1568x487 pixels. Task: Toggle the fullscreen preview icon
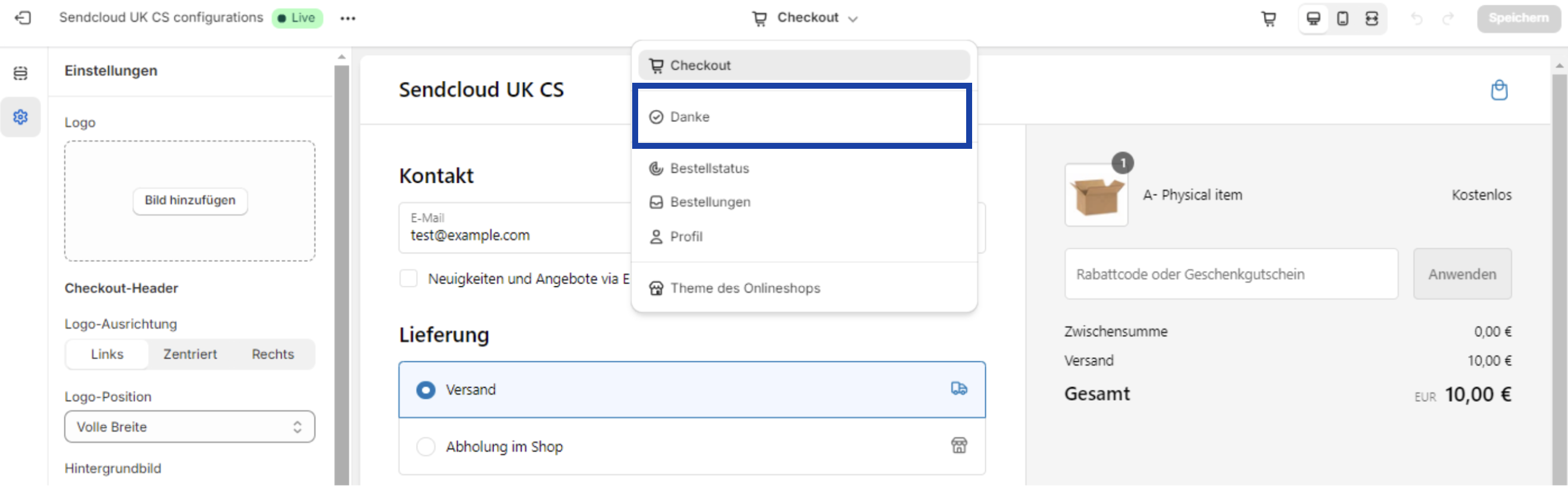(x=1371, y=18)
